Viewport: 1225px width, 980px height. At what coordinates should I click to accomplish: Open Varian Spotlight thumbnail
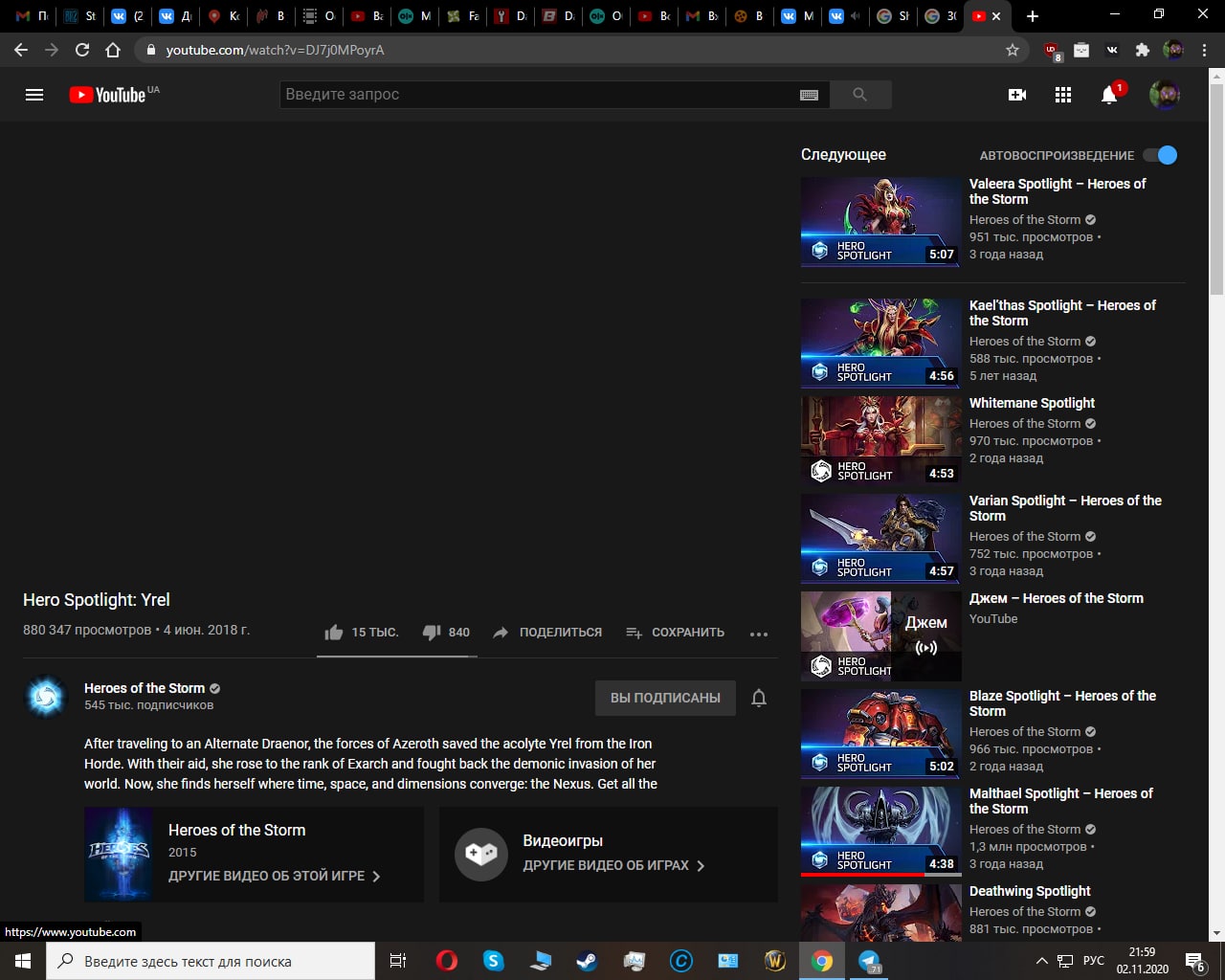[x=880, y=538]
